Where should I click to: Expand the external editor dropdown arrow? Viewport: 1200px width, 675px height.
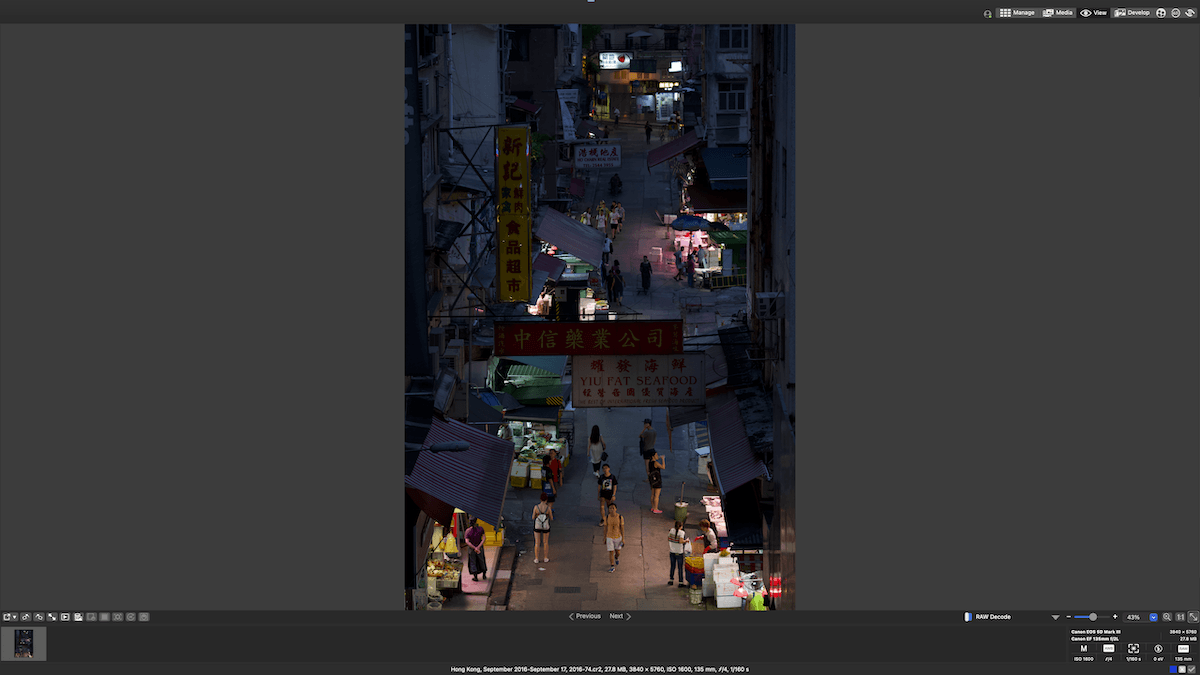[15, 617]
